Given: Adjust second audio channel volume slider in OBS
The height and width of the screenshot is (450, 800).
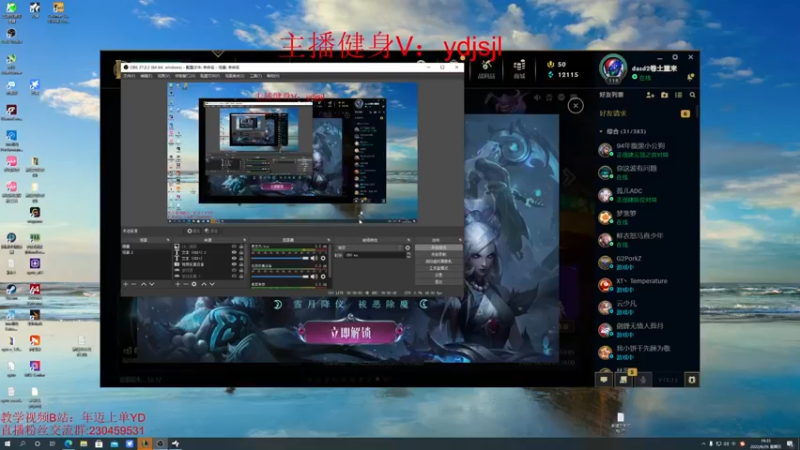Looking at the screenshot, I should [x=280, y=277].
